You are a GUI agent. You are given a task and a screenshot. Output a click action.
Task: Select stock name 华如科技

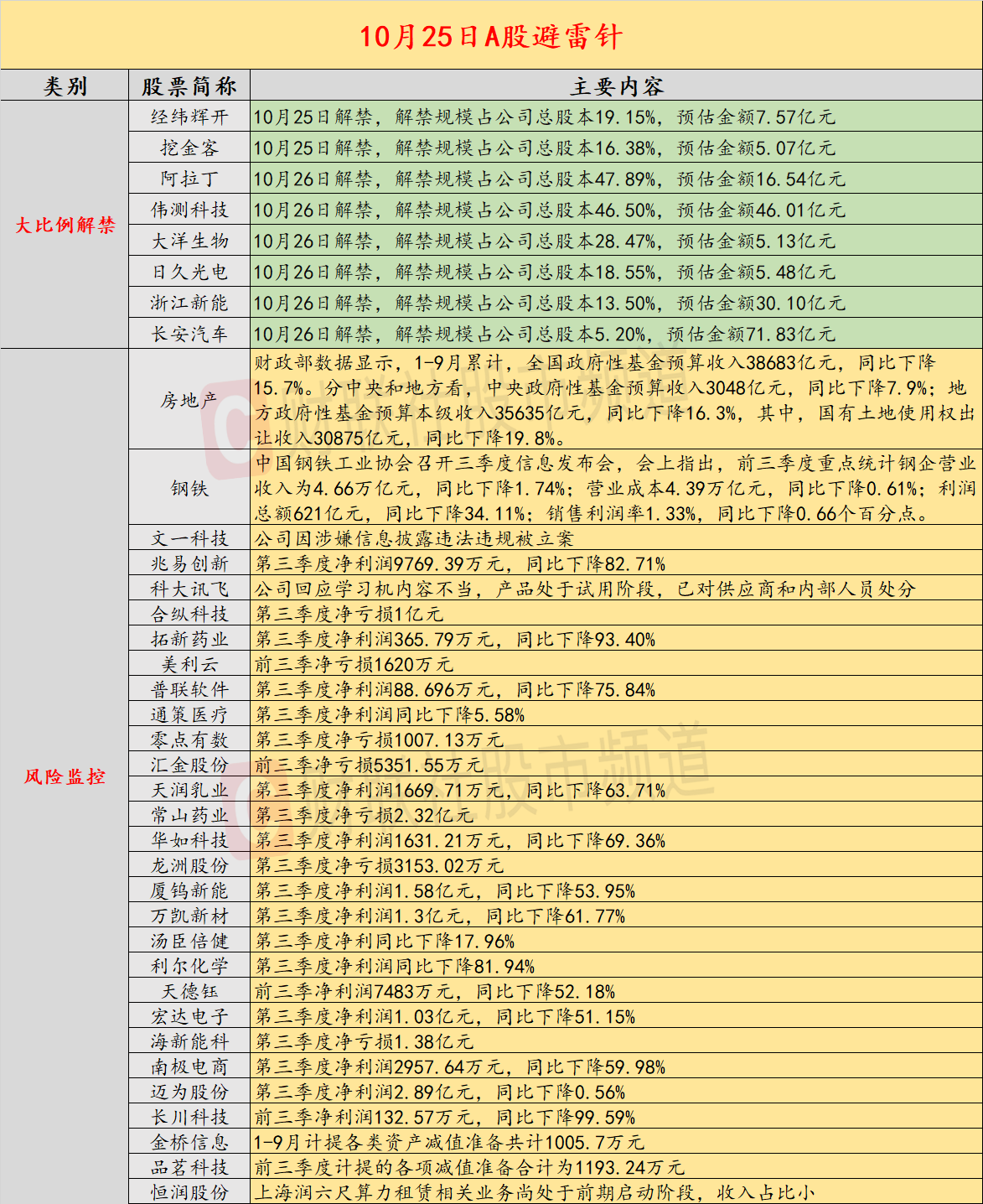189,840
